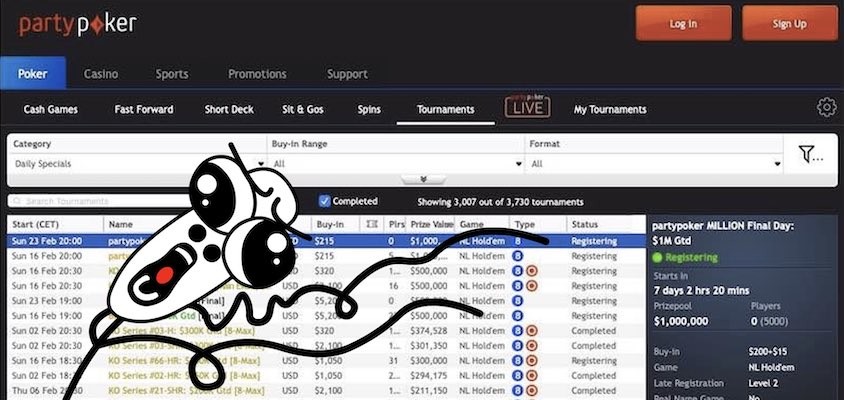Uncheck the Completed checkbox

coord(324,201)
